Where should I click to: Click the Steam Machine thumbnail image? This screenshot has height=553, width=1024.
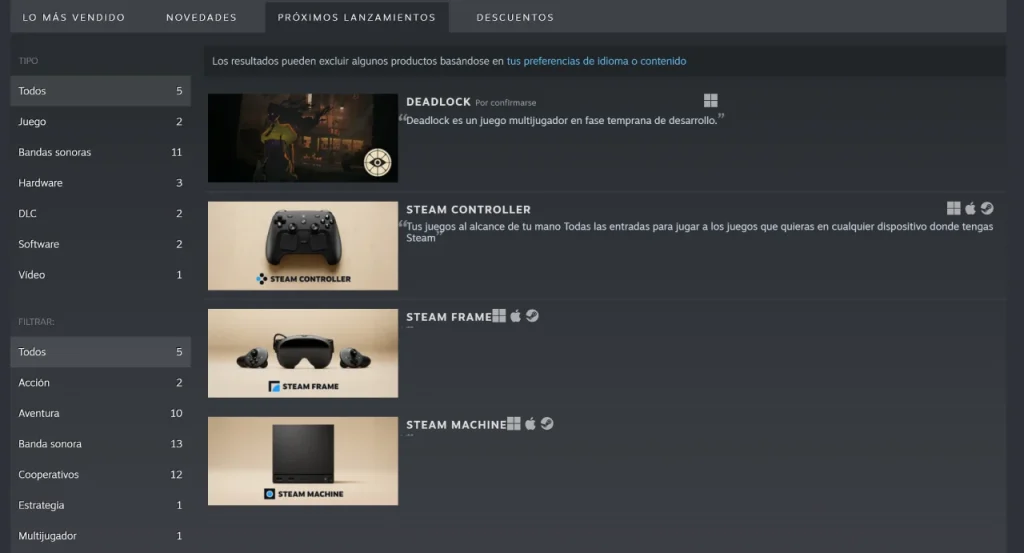pyautogui.click(x=303, y=461)
